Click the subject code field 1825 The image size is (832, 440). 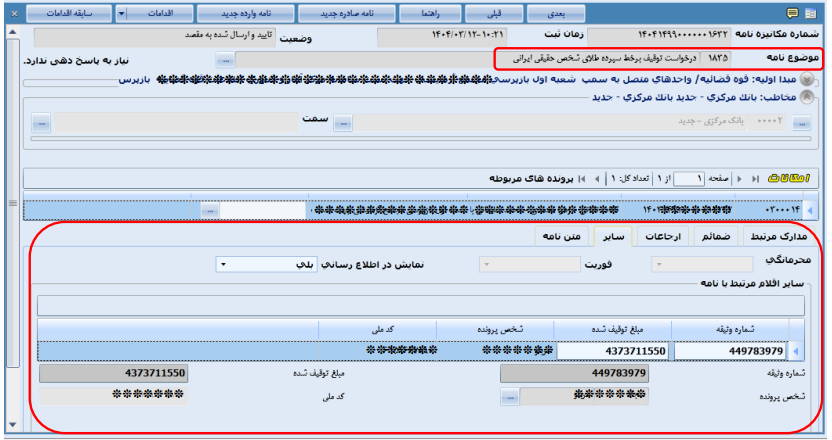pyautogui.click(x=716, y=59)
